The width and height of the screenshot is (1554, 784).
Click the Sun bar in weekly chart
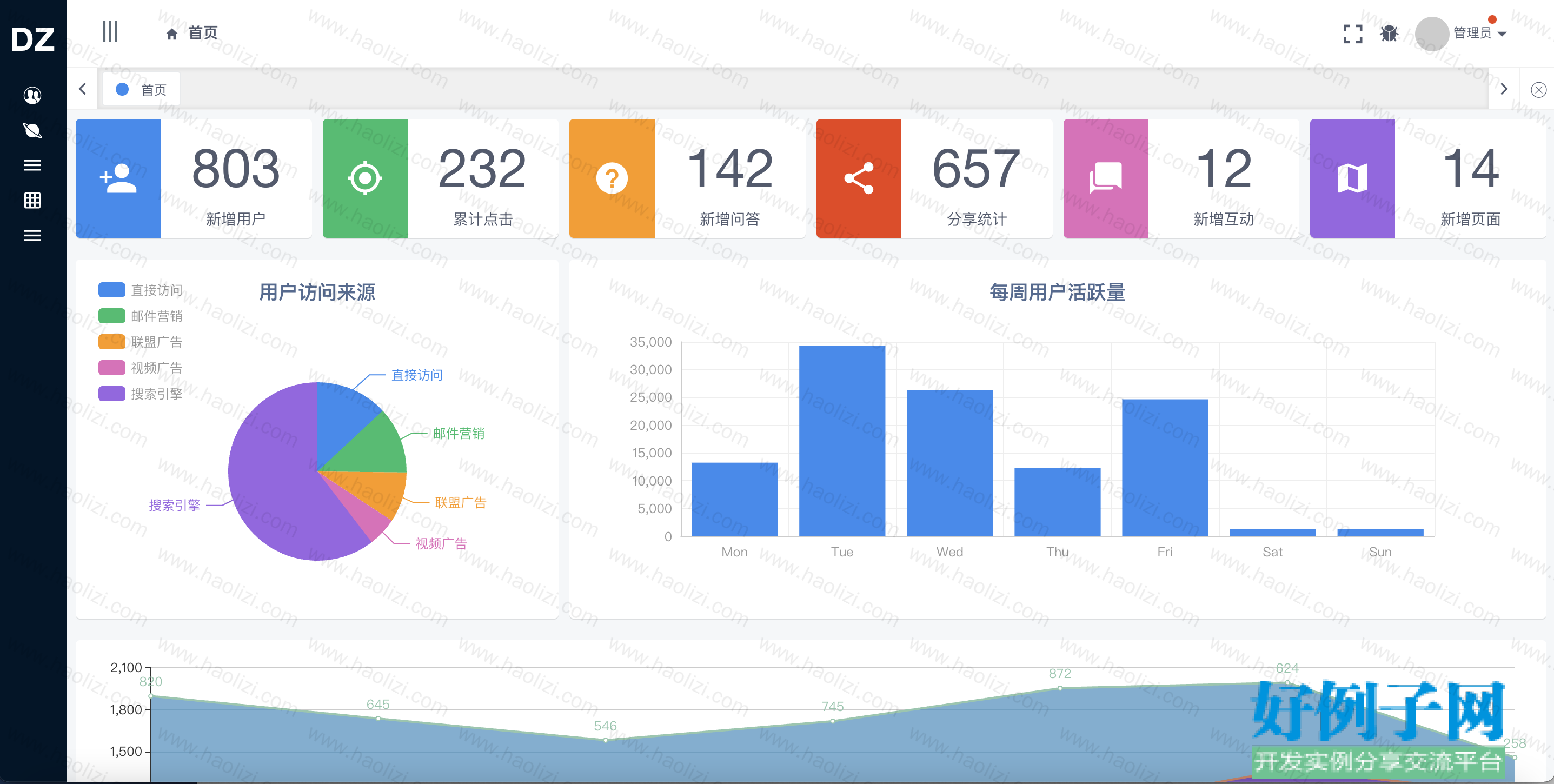pos(1380,533)
